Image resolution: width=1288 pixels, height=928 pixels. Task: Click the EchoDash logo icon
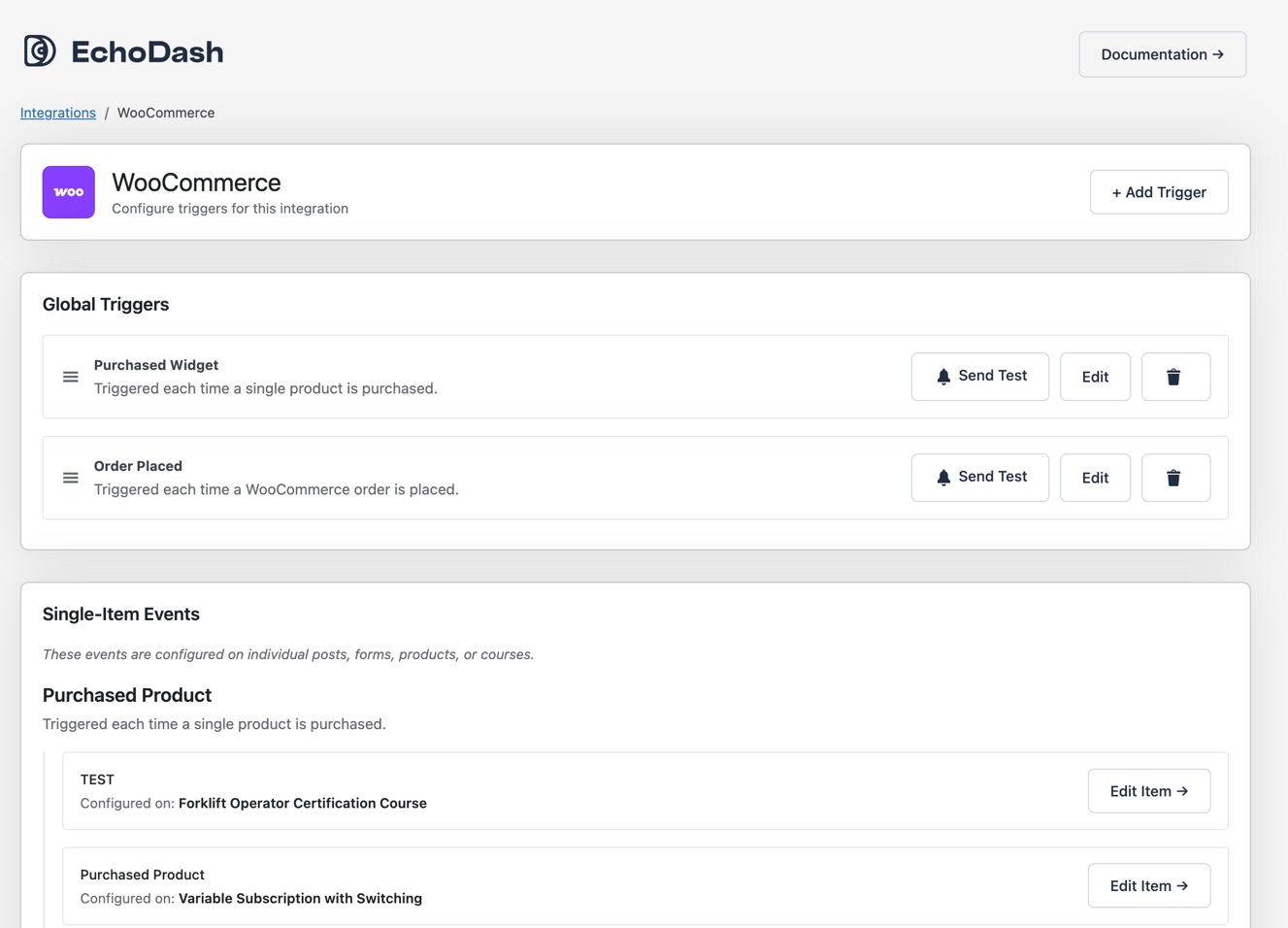coord(39,50)
